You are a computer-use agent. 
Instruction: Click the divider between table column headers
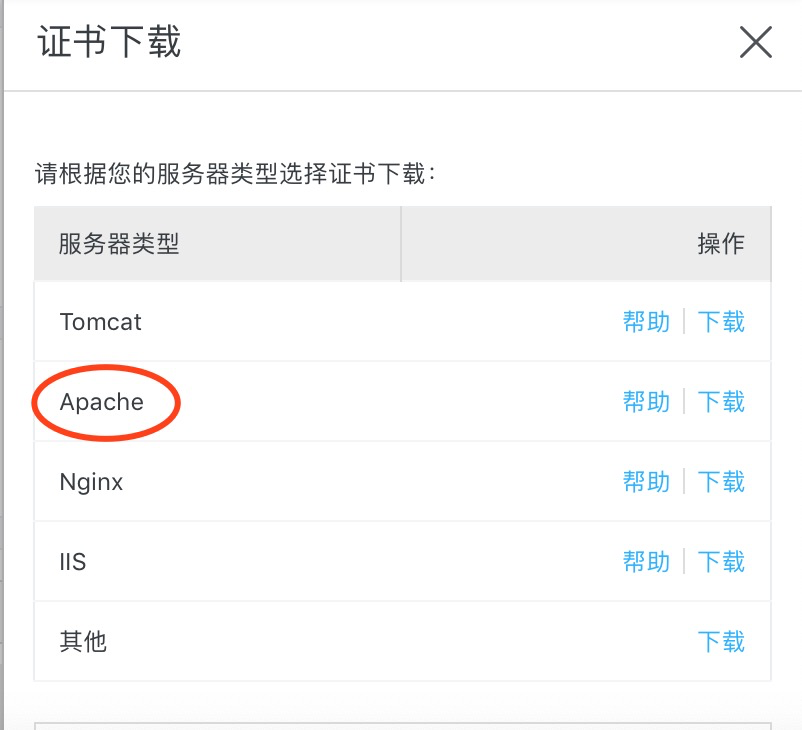pos(401,244)
